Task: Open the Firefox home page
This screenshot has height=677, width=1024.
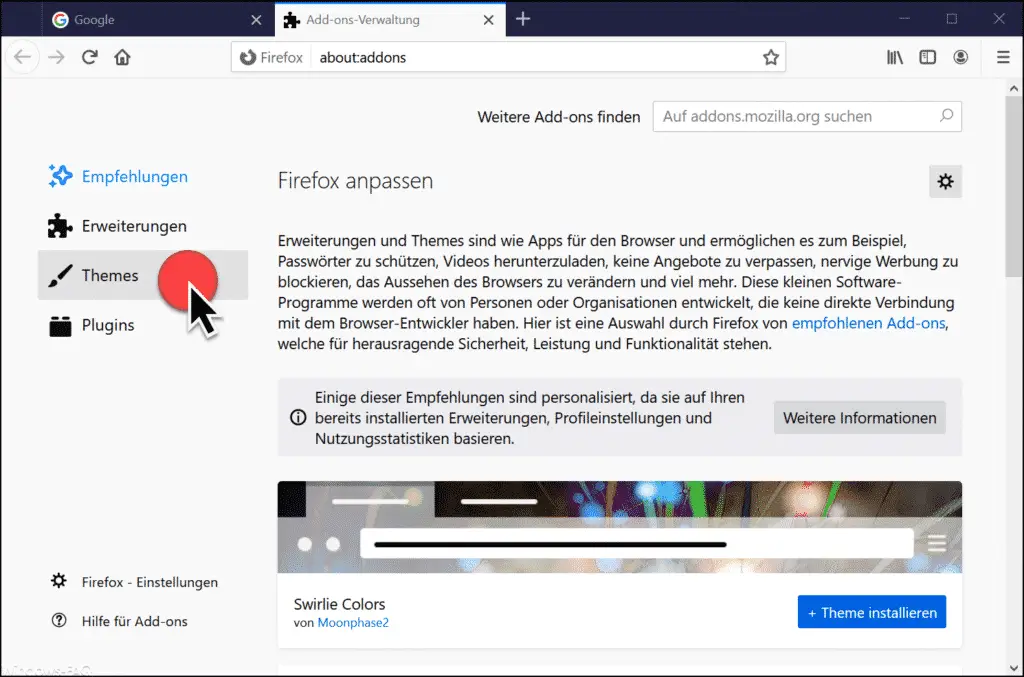Action: [122, 57]
